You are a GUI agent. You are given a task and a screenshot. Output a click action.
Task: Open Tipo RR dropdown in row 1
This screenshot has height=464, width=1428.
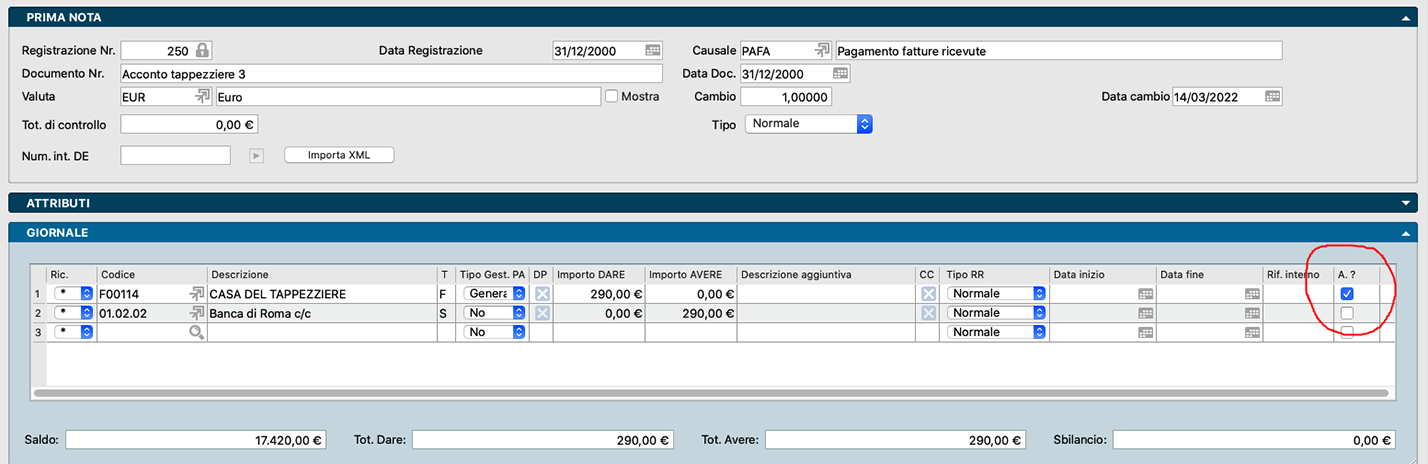click(1039, 294)
